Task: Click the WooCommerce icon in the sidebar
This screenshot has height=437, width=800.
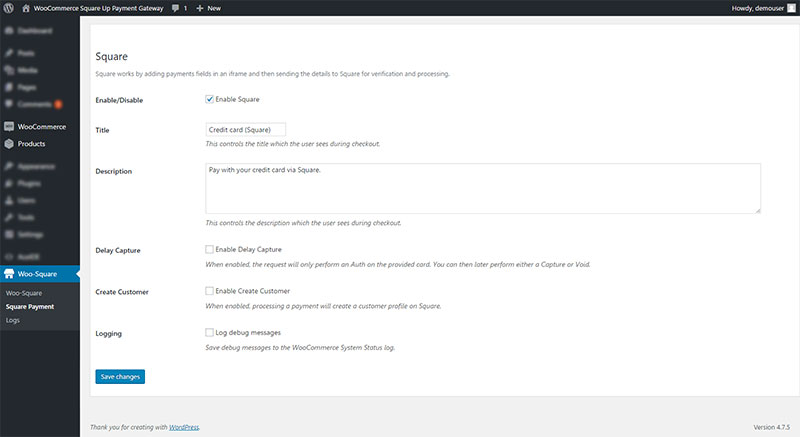Action: point(9,126)
